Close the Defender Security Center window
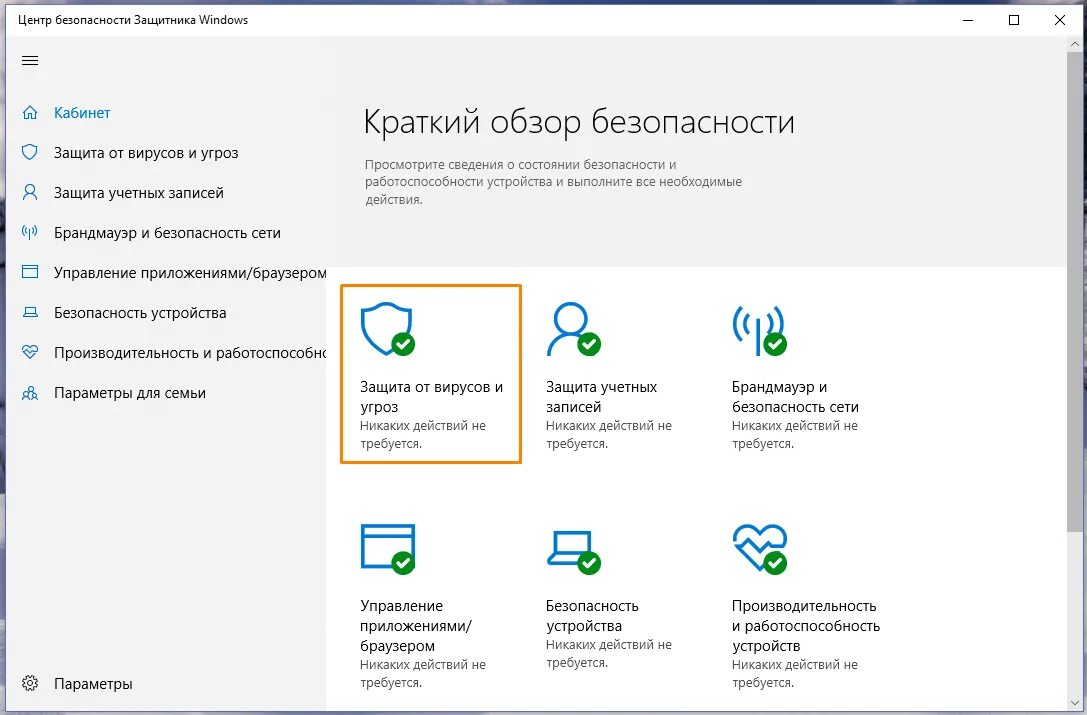Viewport: 1087px width, 715px height. (1059, 20)
